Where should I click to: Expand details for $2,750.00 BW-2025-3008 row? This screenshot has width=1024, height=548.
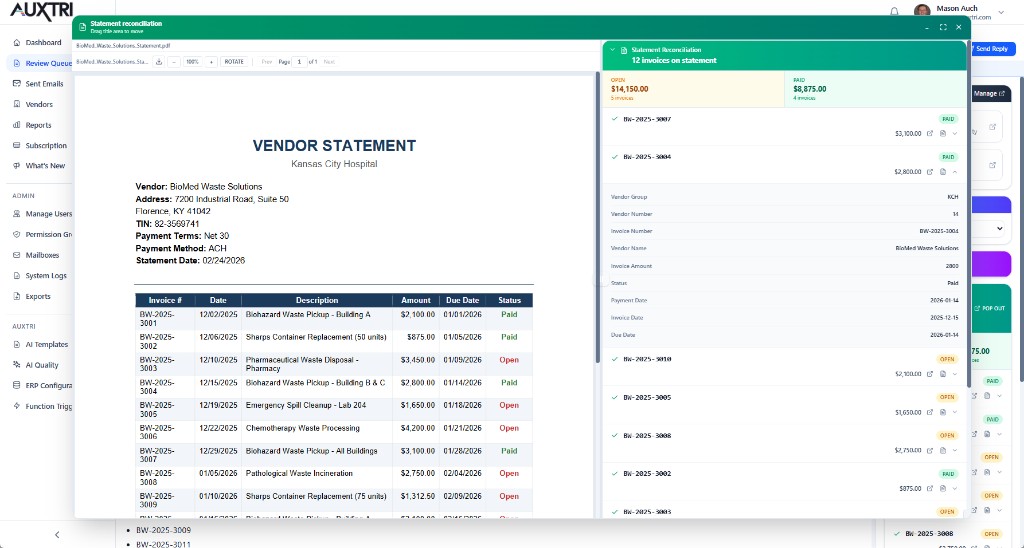[955, 451]
